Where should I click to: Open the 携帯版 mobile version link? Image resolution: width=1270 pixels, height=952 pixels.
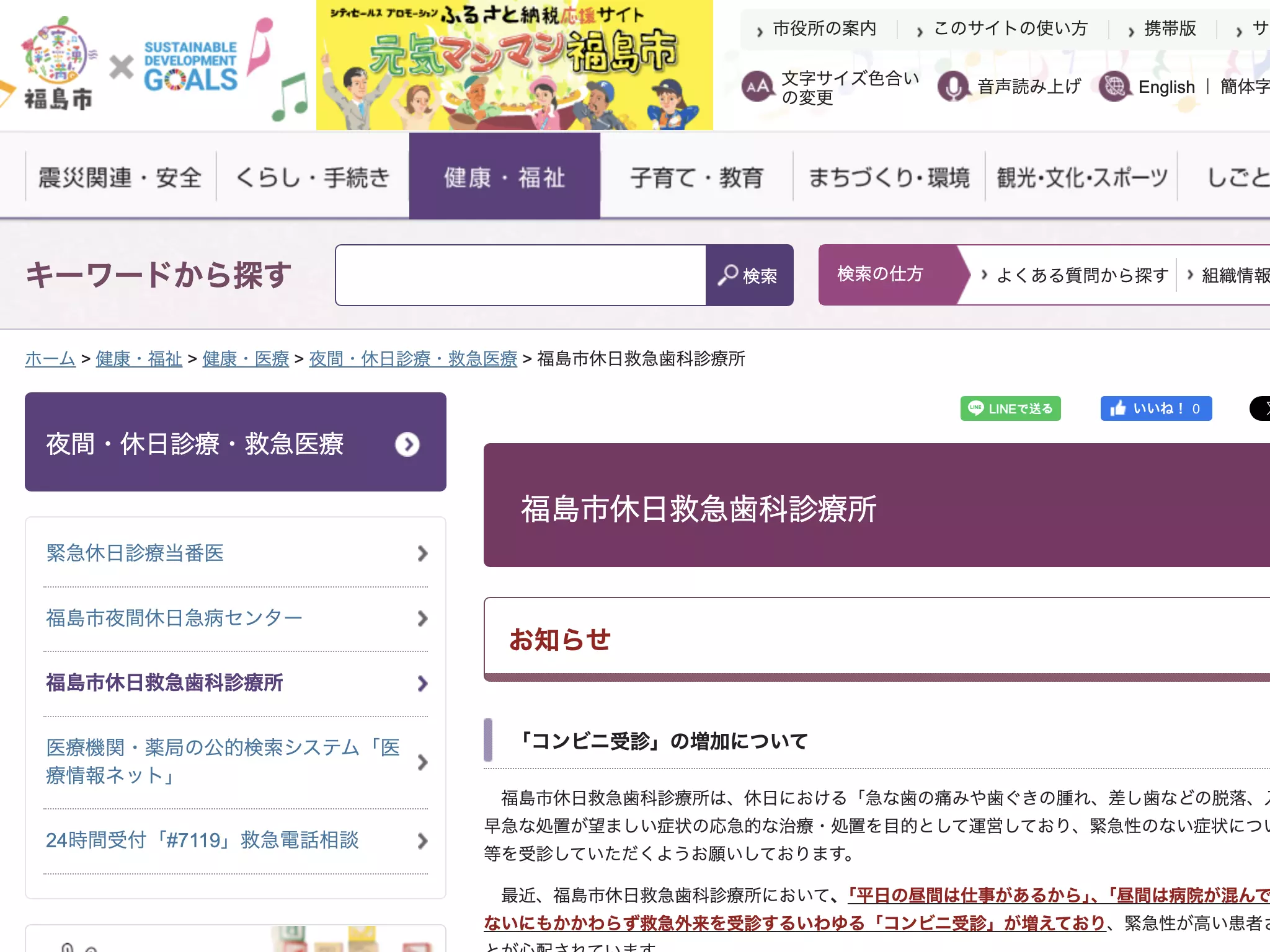(1170, 29)
